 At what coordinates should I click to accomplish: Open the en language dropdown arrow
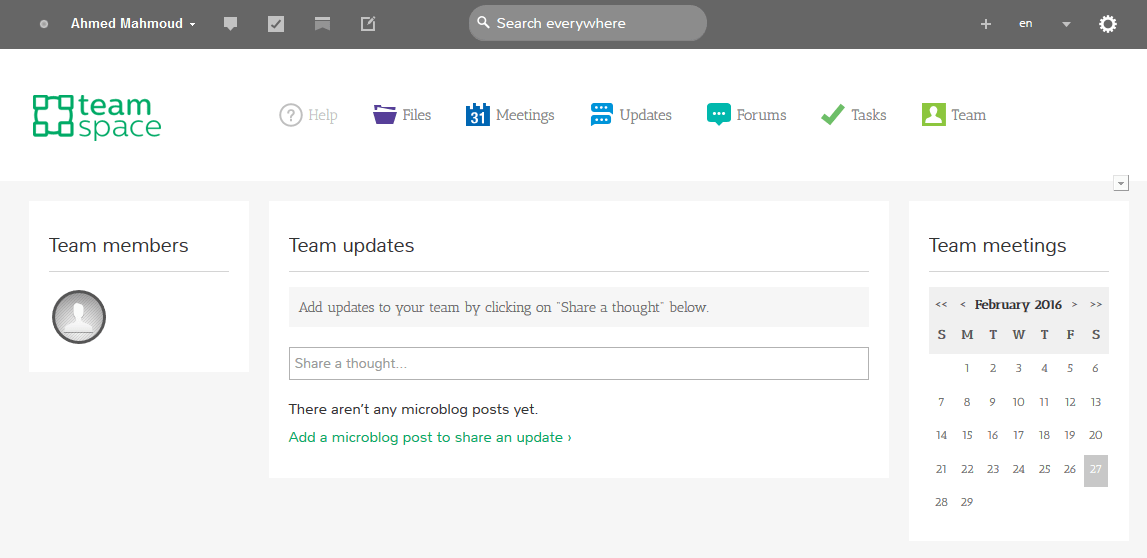1066,25
